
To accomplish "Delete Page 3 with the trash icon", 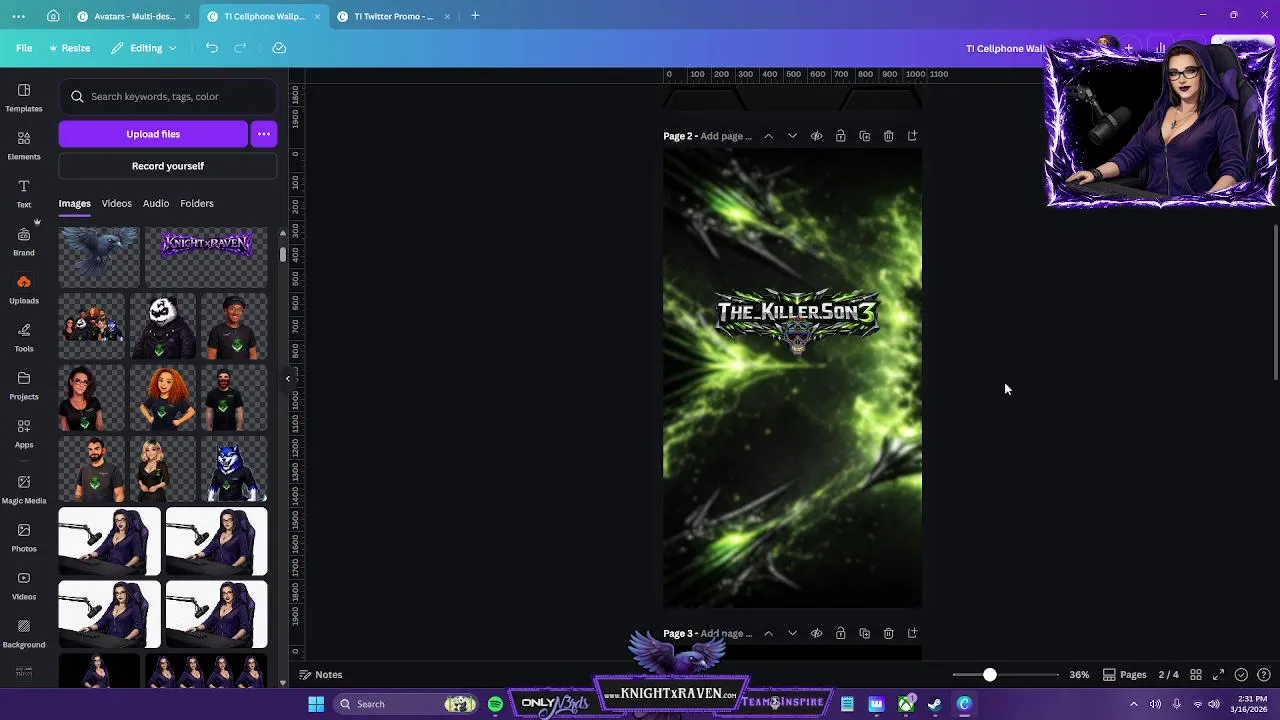I will [888, 633].
